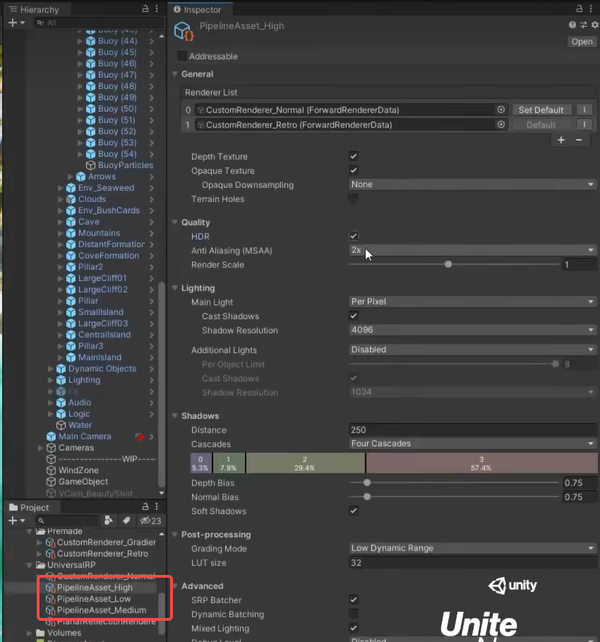
Task: Open search by type icon in Project
Action: pyautogui.click(x=109, y=520)
